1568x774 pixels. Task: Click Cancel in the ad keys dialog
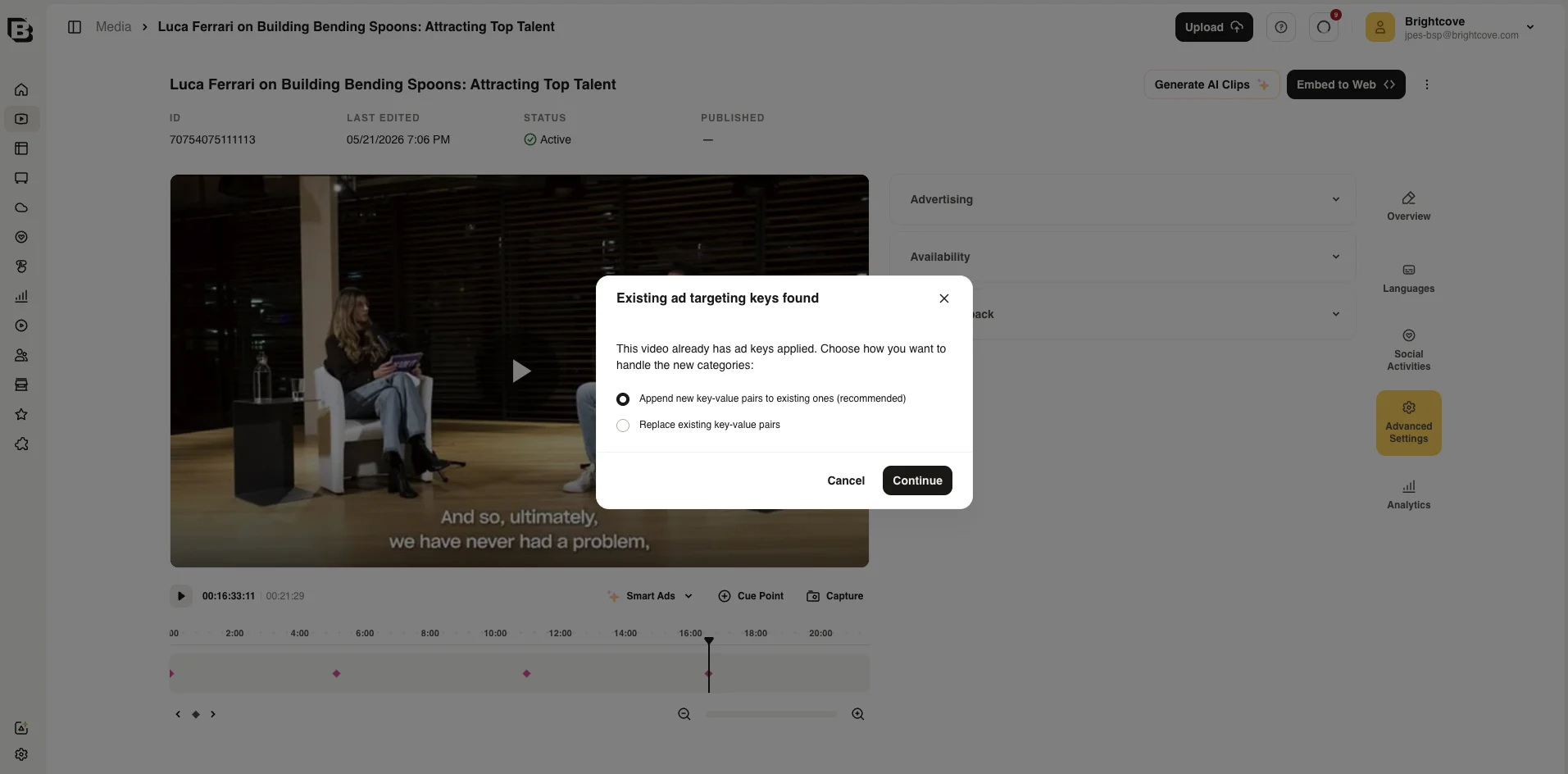pyautogui.click(x=846, y=480)
